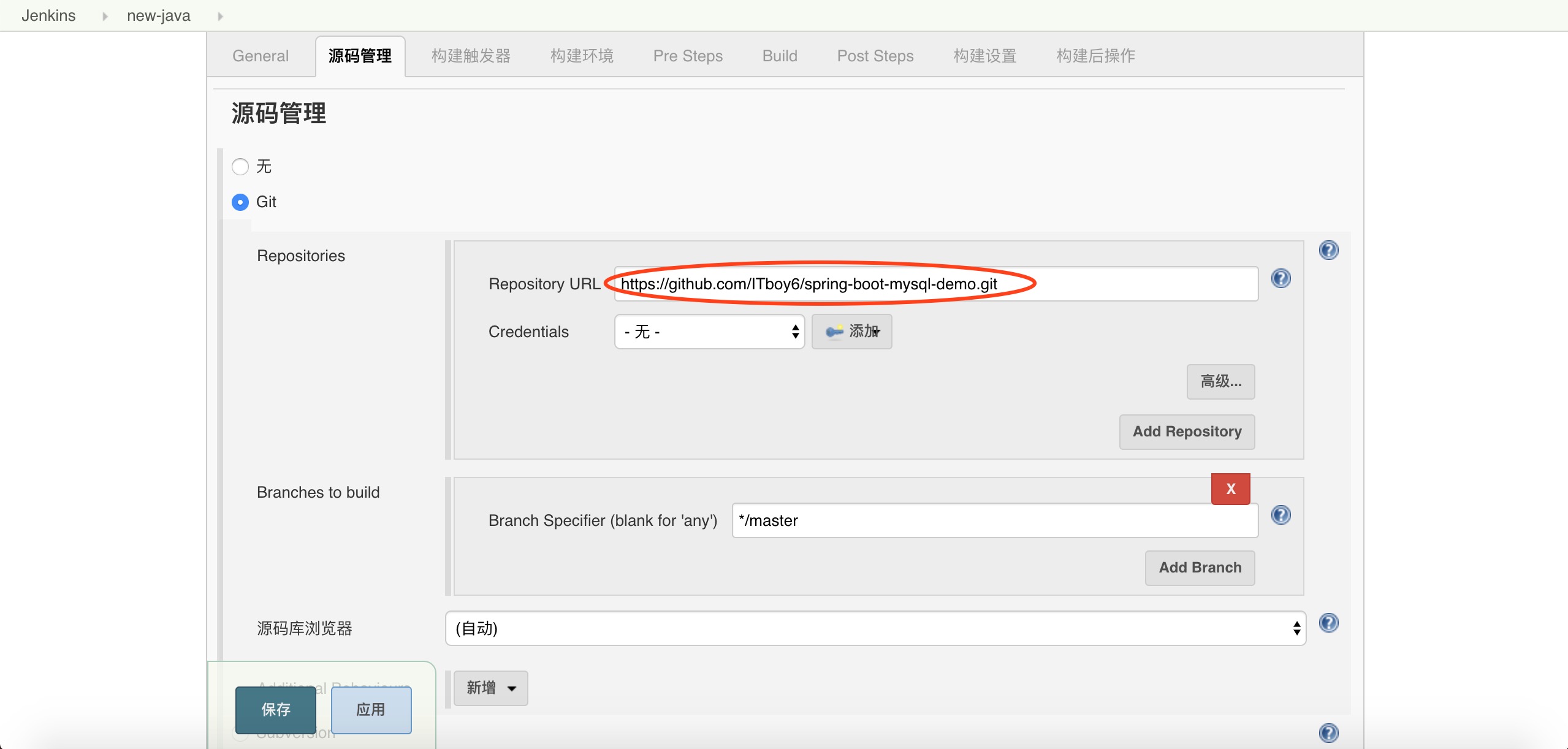Viewport: 1568px width, 749px height.
Task: Select the 无 radio button
Action: [x=239, y=165]
